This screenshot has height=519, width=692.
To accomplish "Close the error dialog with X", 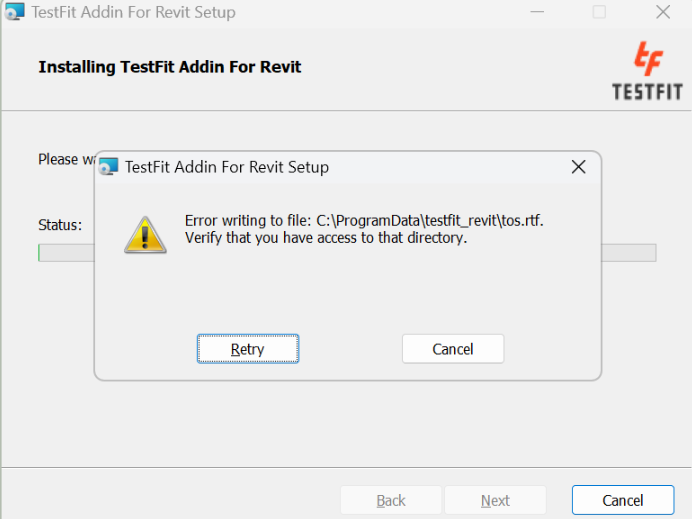I will pyautogui.click(x=578, y=167).
